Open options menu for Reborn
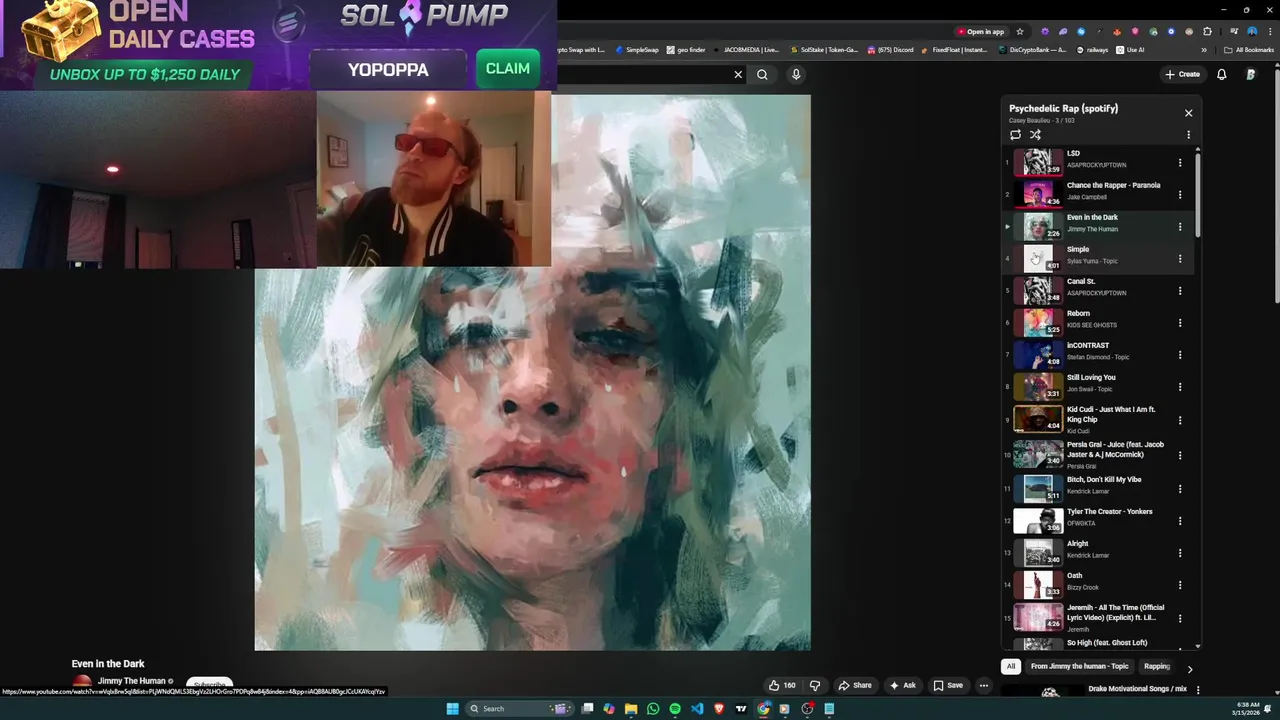The width and height of the screenshot is (1280, 720). point(1180,323)
